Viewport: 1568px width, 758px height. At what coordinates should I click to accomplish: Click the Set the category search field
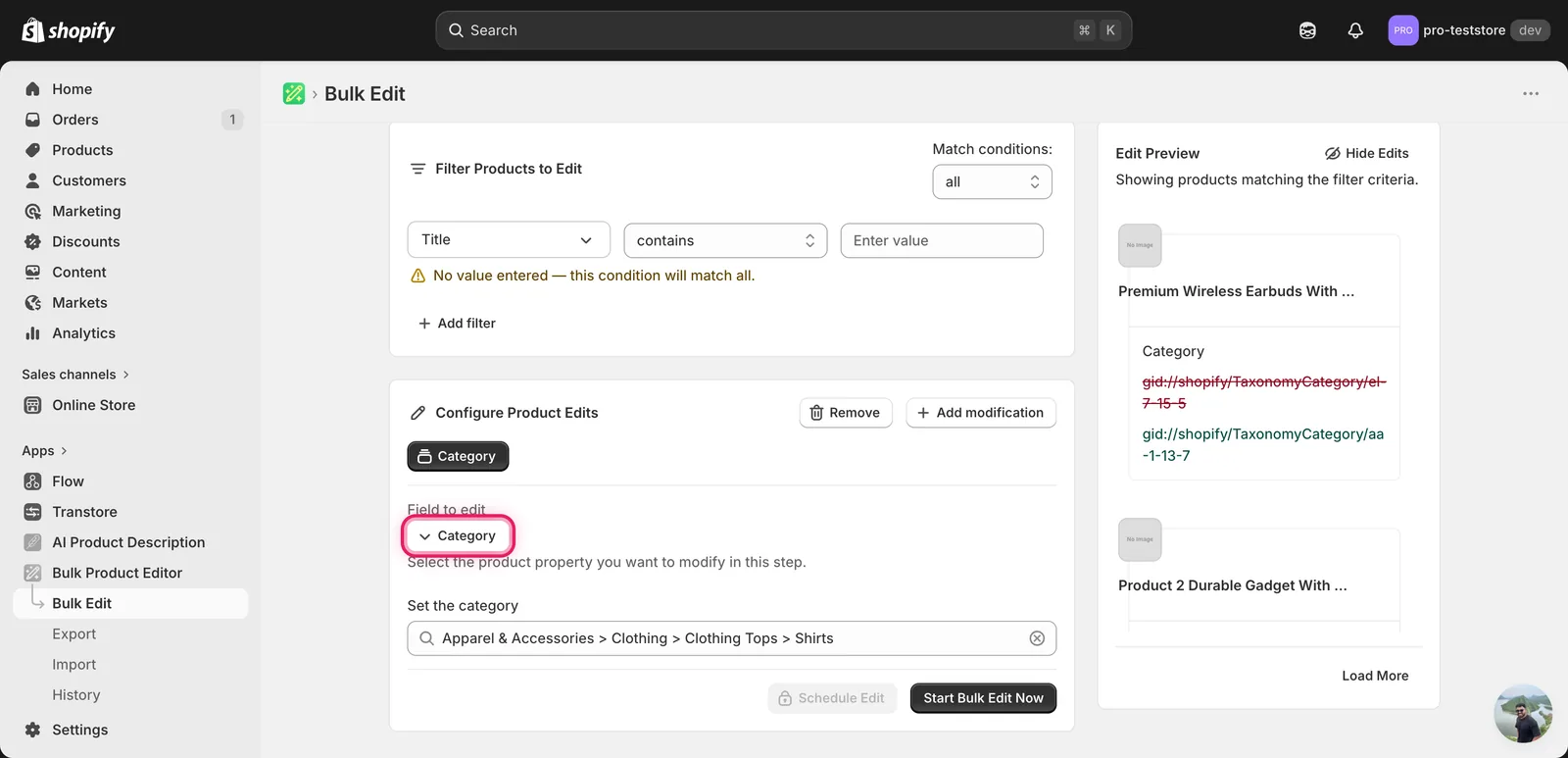tap(731, 638)
